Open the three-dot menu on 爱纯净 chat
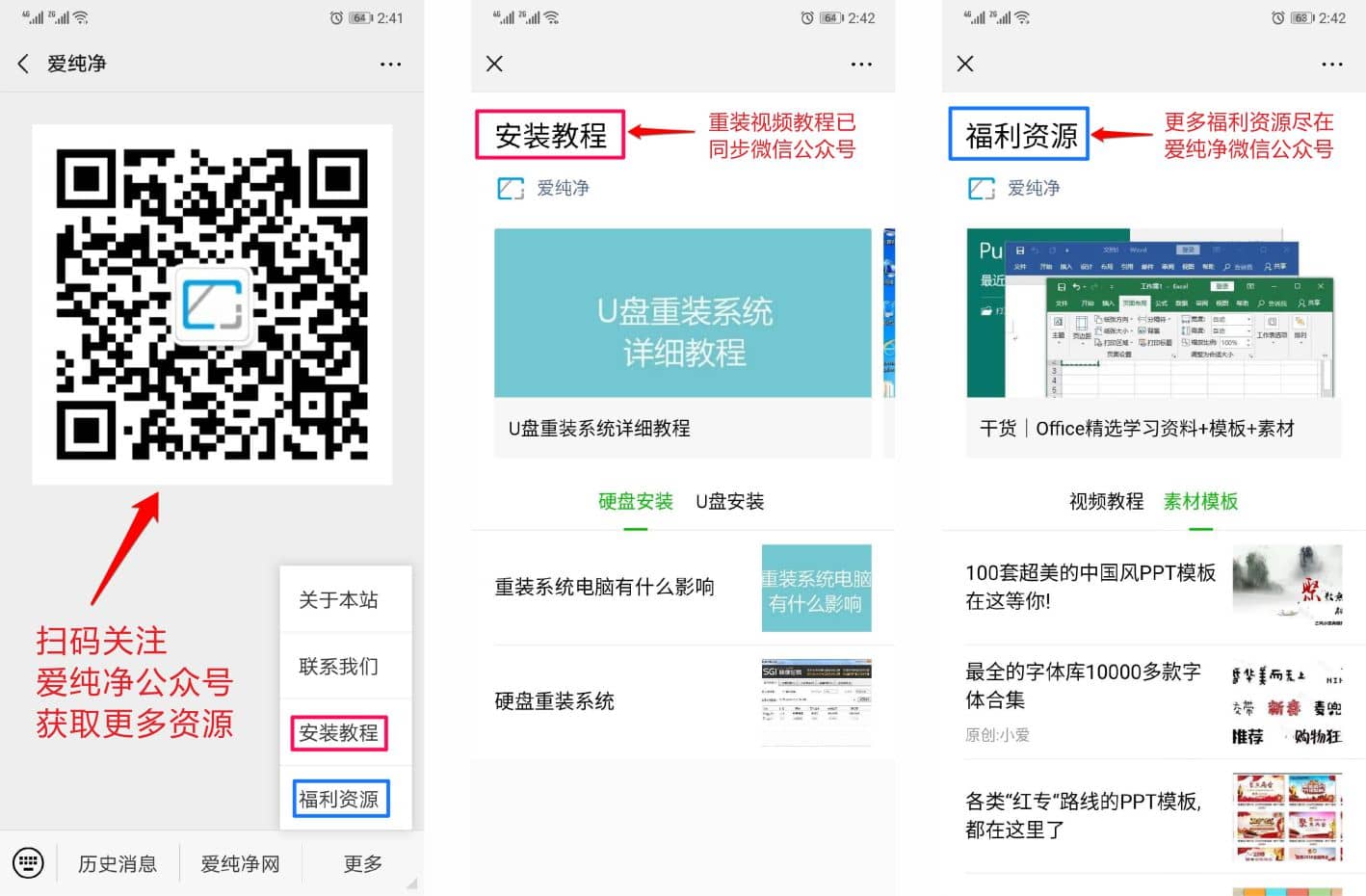 coord(390,65)
